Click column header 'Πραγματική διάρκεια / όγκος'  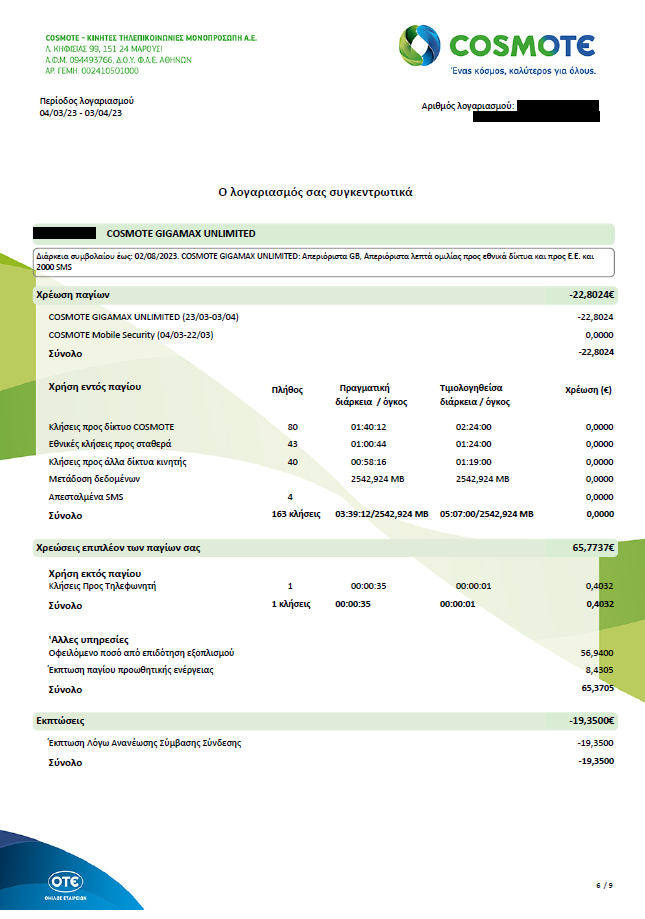click(x=371, y=395)
